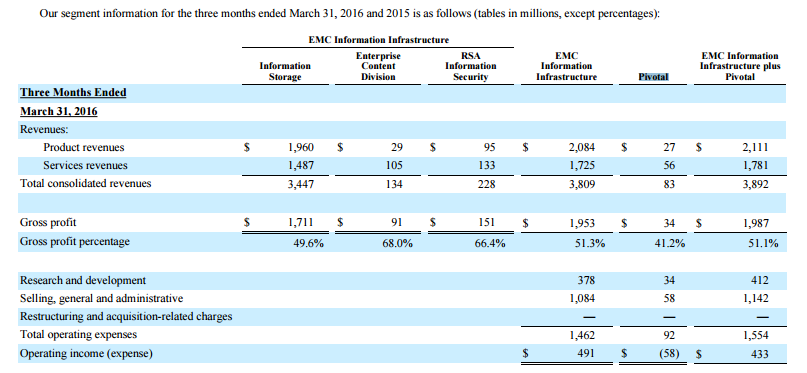
Task: Click the 3,809 total revenues value
Action: click(582, 184)
